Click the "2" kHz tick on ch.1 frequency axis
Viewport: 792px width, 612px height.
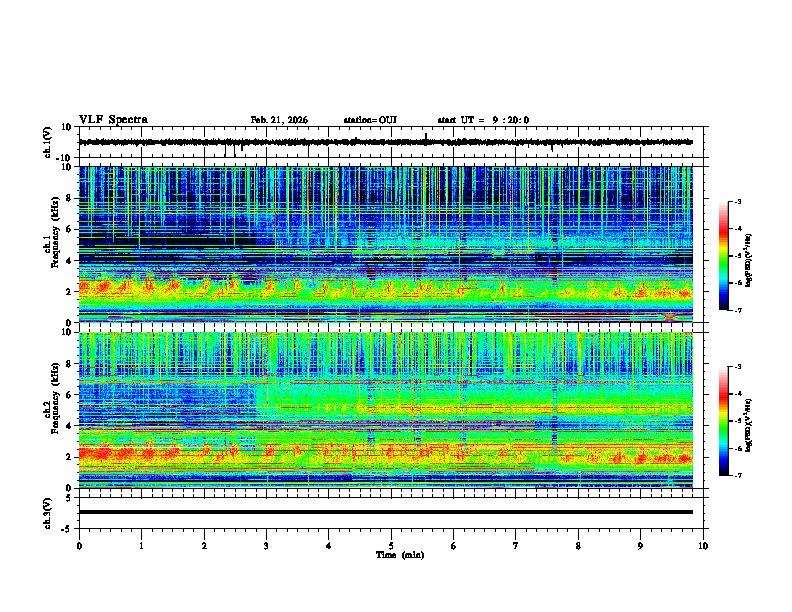(70, 291)
